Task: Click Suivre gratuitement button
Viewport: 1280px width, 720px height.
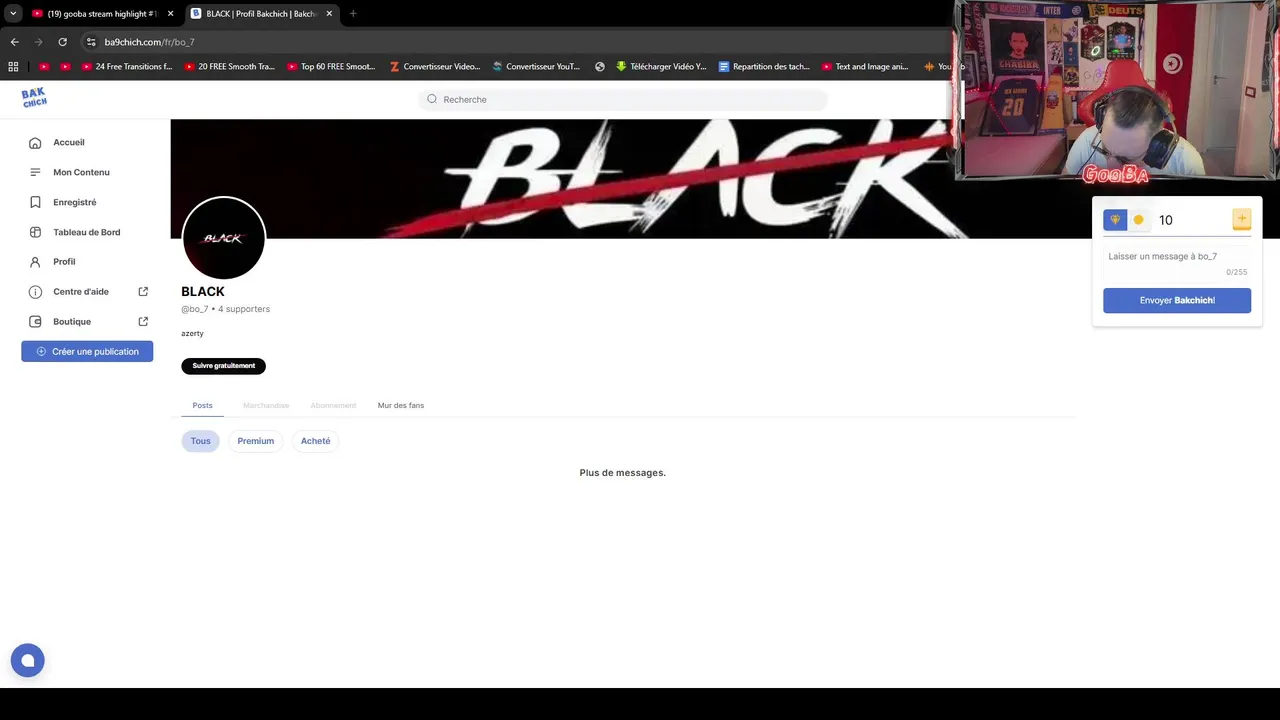Action: (223, 366)
